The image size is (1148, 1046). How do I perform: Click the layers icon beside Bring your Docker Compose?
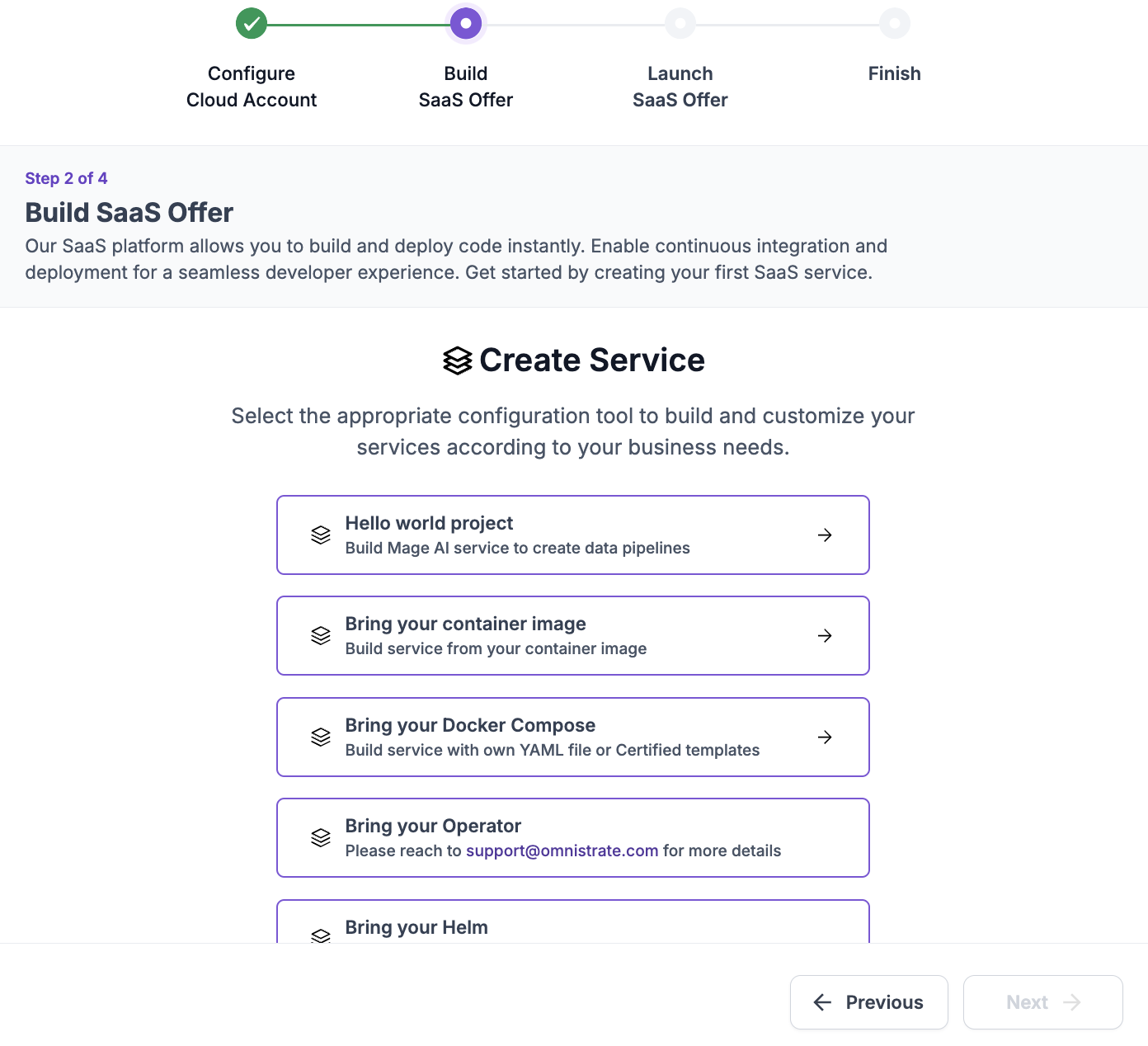click(x=321, y=737)
